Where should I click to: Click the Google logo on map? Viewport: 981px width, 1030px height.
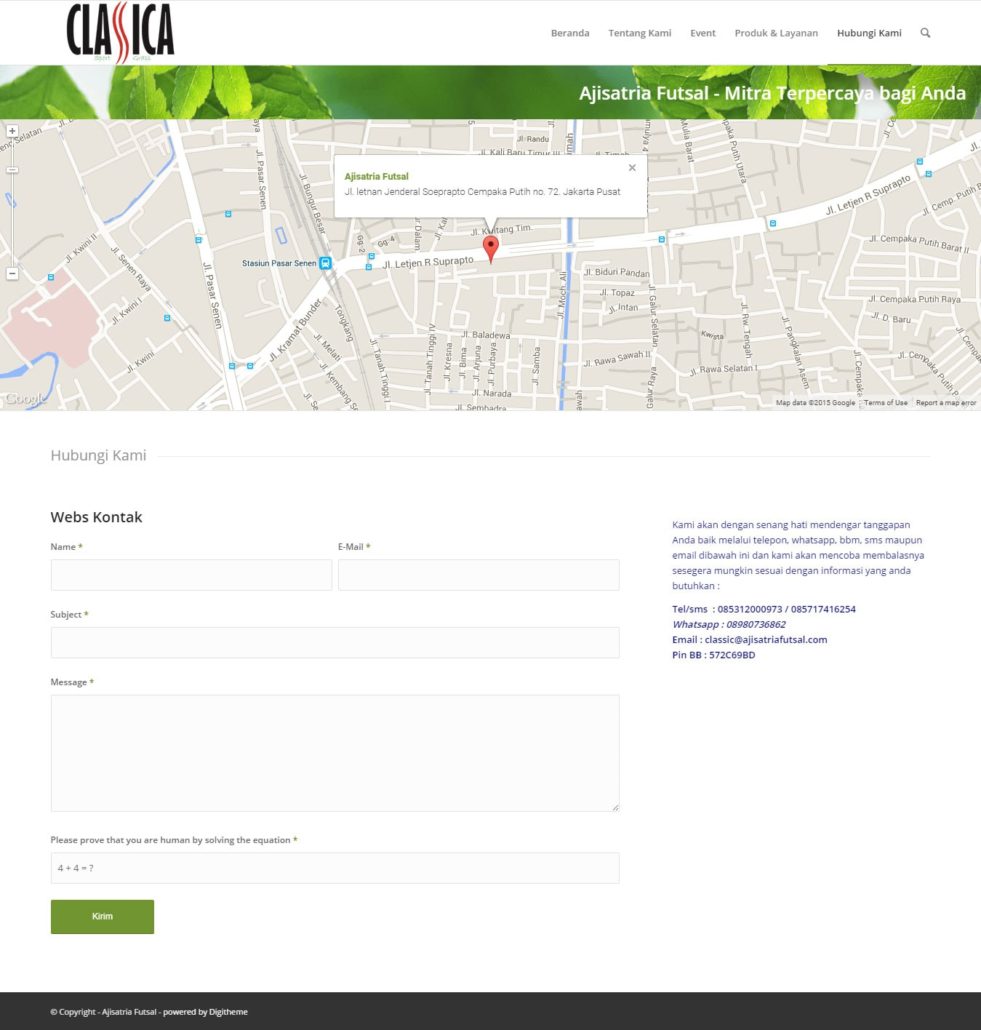[24, 399]
